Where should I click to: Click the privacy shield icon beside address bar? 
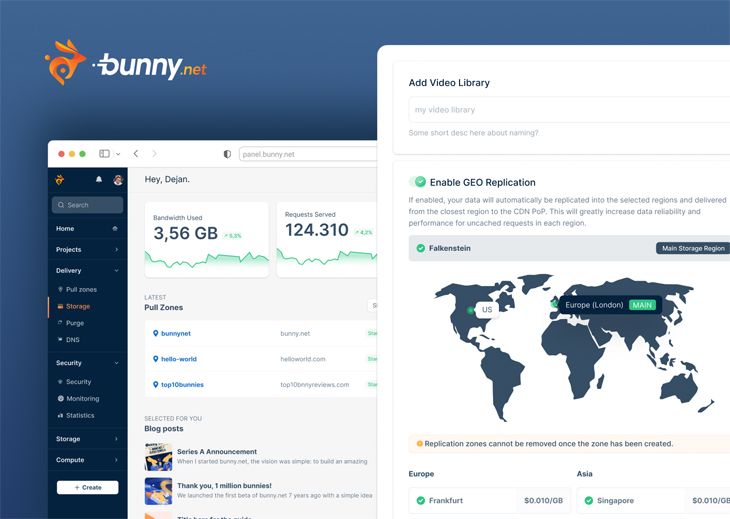point(227,154)
